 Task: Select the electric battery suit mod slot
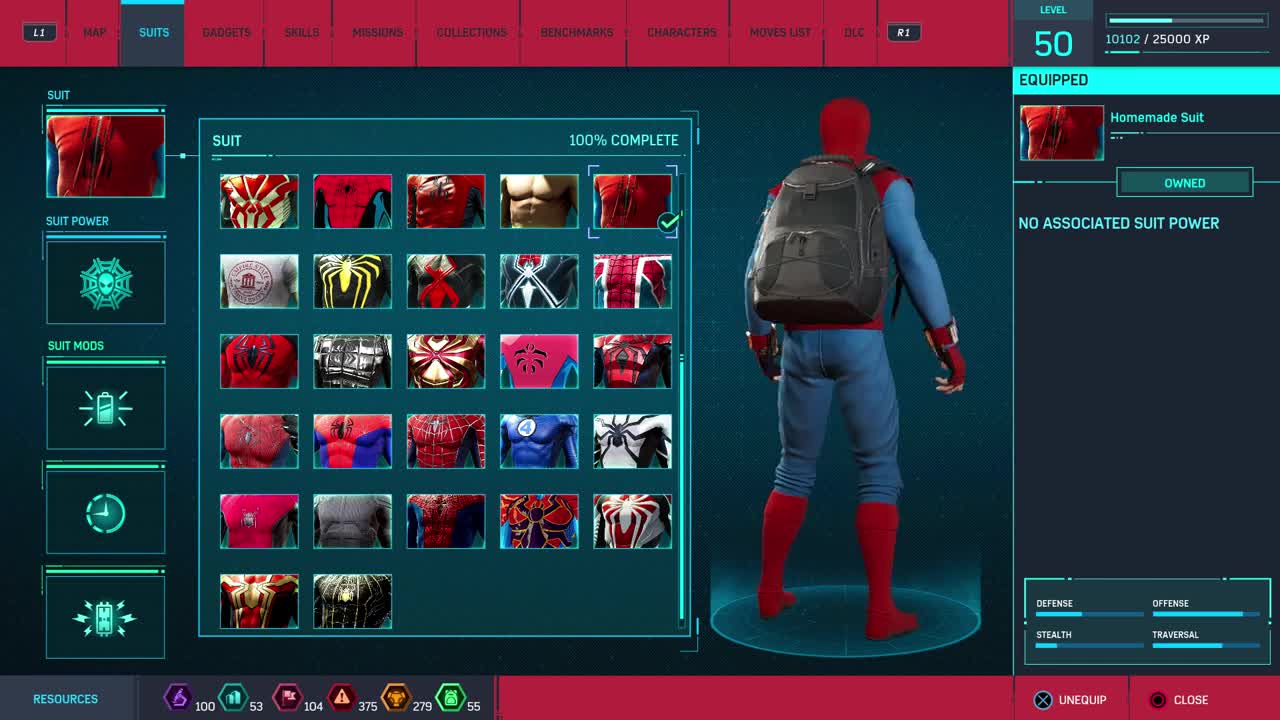tap(105, 618)
